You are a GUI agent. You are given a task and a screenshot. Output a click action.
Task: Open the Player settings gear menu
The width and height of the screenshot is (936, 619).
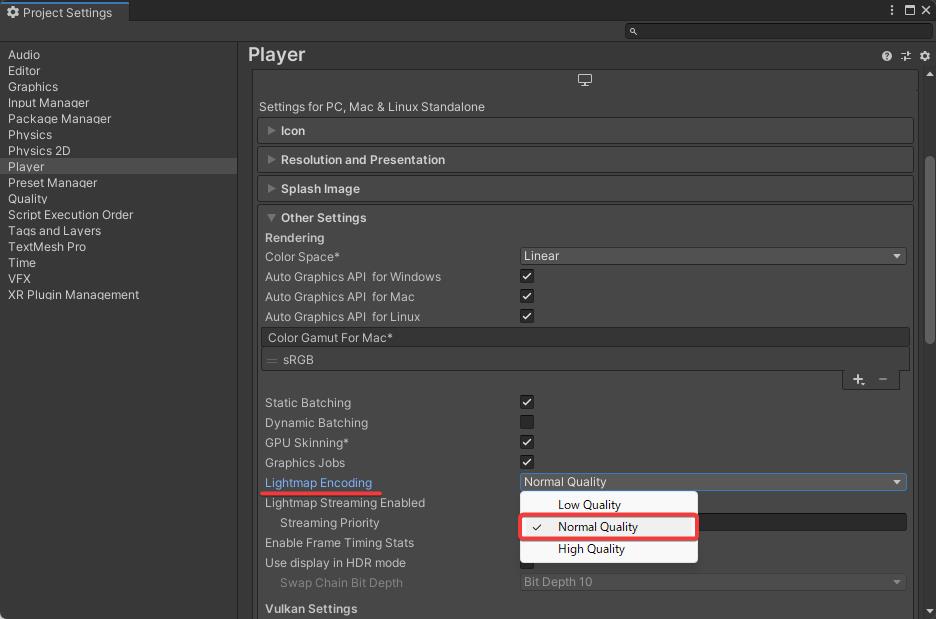924,56
